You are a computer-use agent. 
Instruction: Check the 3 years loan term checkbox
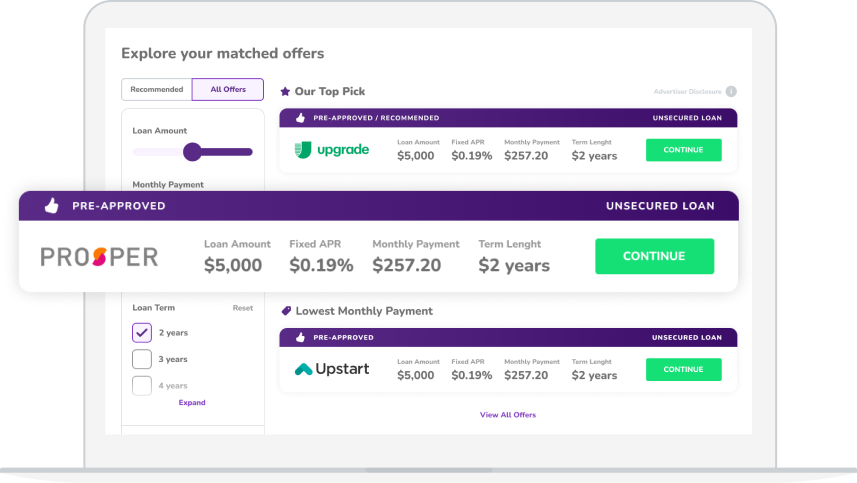tap(142, 359)
